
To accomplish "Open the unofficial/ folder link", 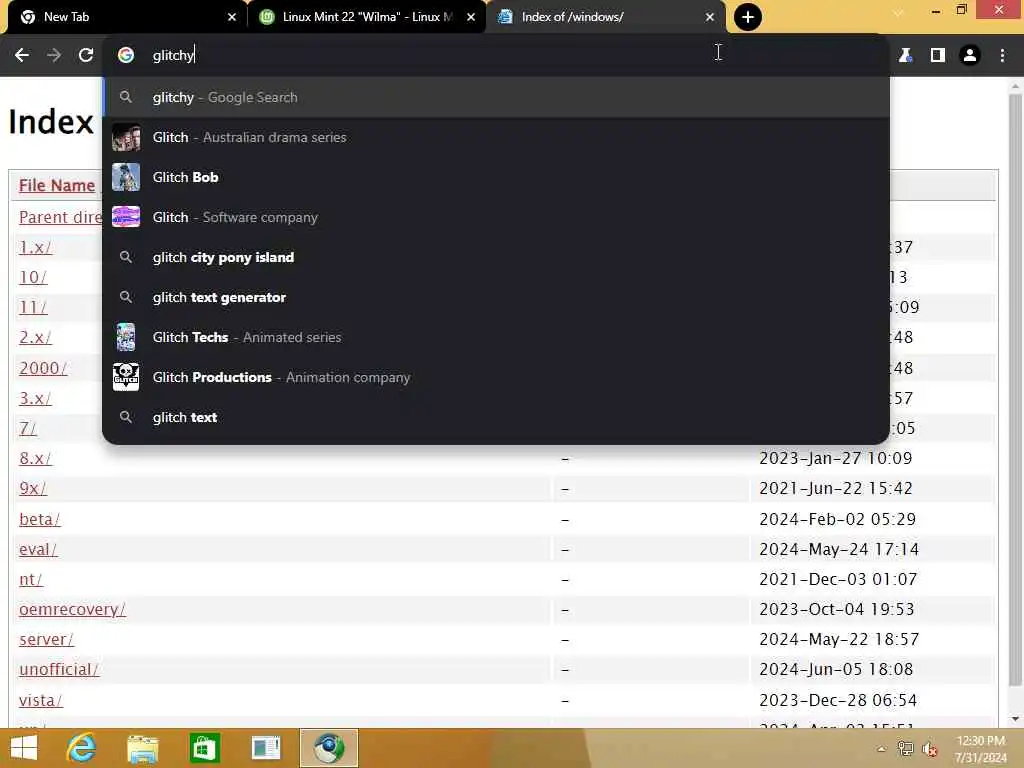I will [x=59, y=670].
